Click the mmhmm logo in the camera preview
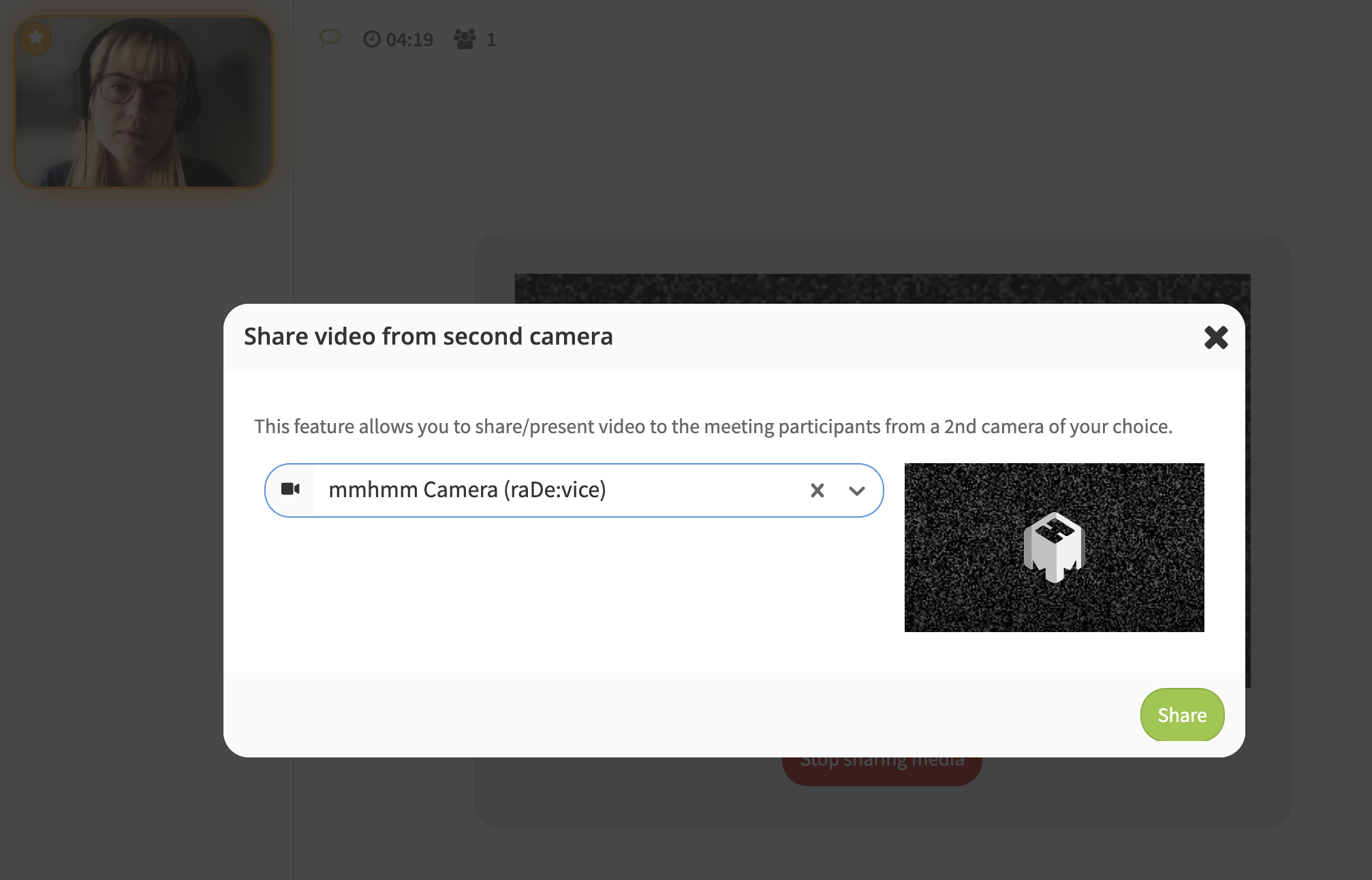Viewport: 1372px width, 880px height. tap(1053, 547)
